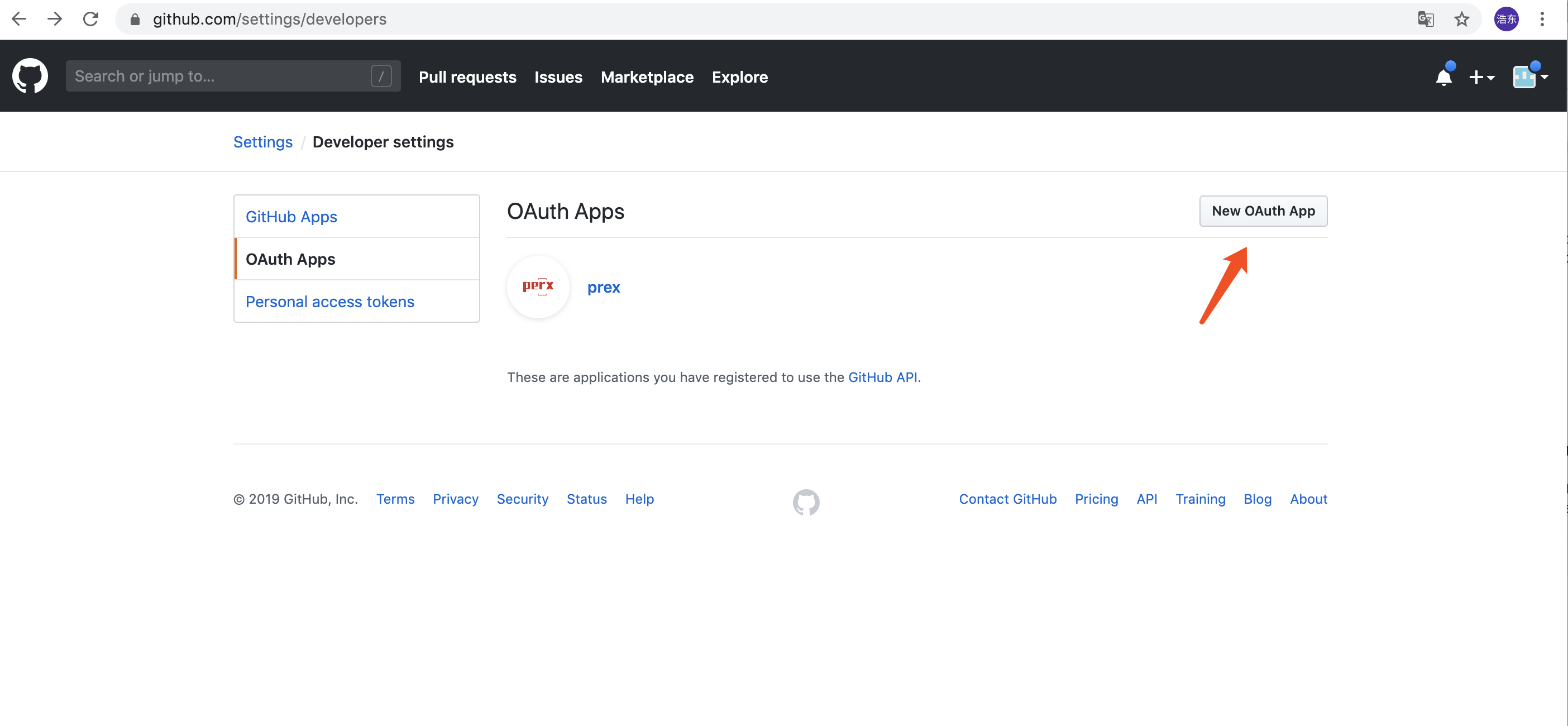Click the browser address bar URL

[x=270, y=20]
